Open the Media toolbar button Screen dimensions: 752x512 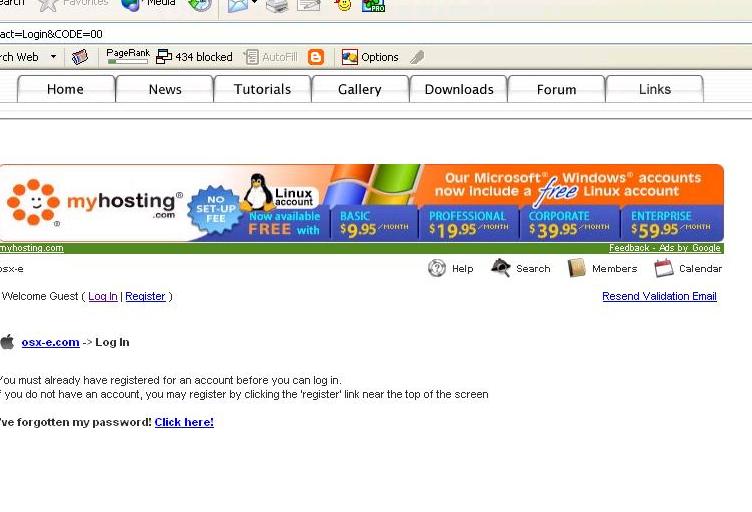click(148, 4)
